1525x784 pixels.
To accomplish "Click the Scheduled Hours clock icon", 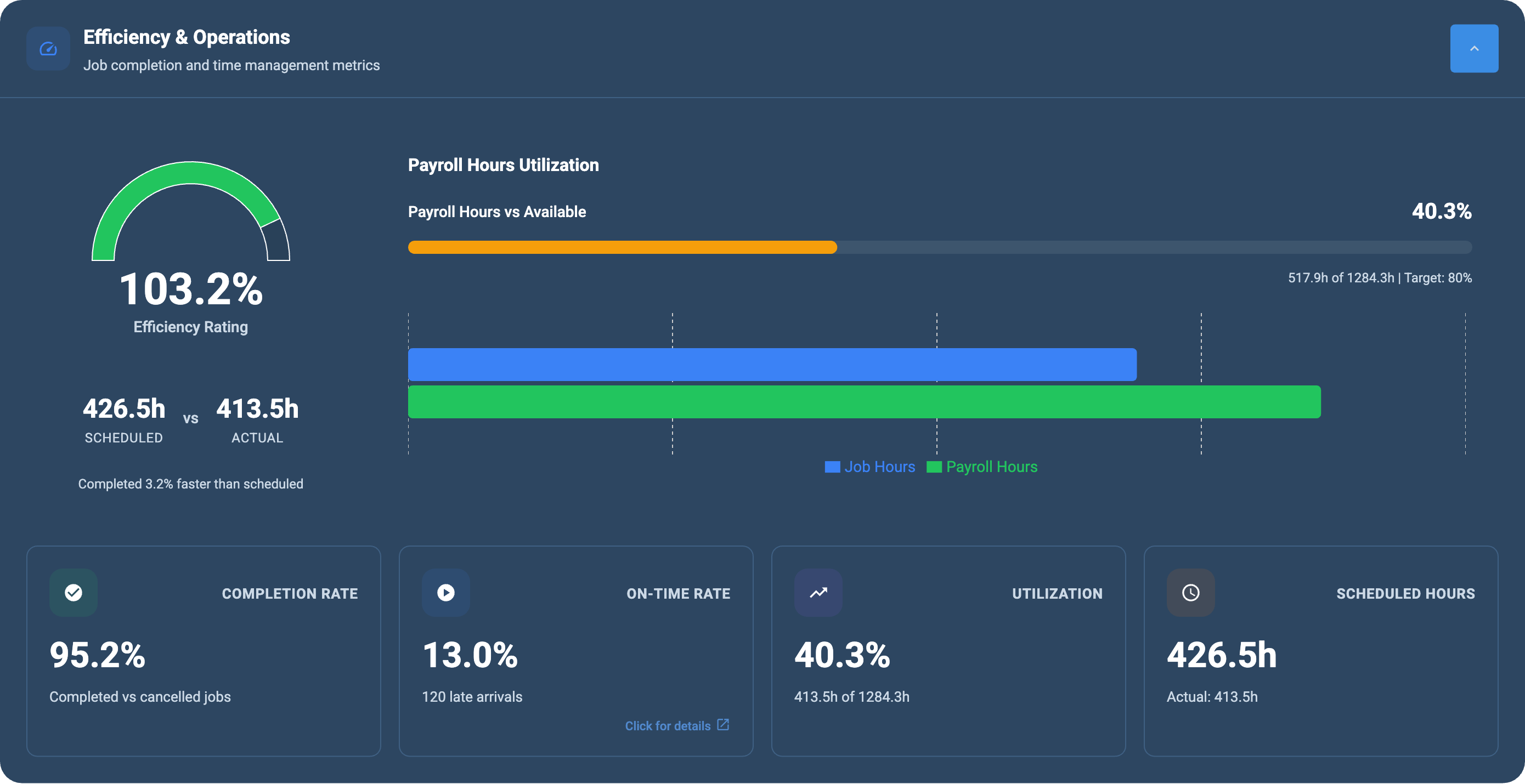I will (1190, 592).
